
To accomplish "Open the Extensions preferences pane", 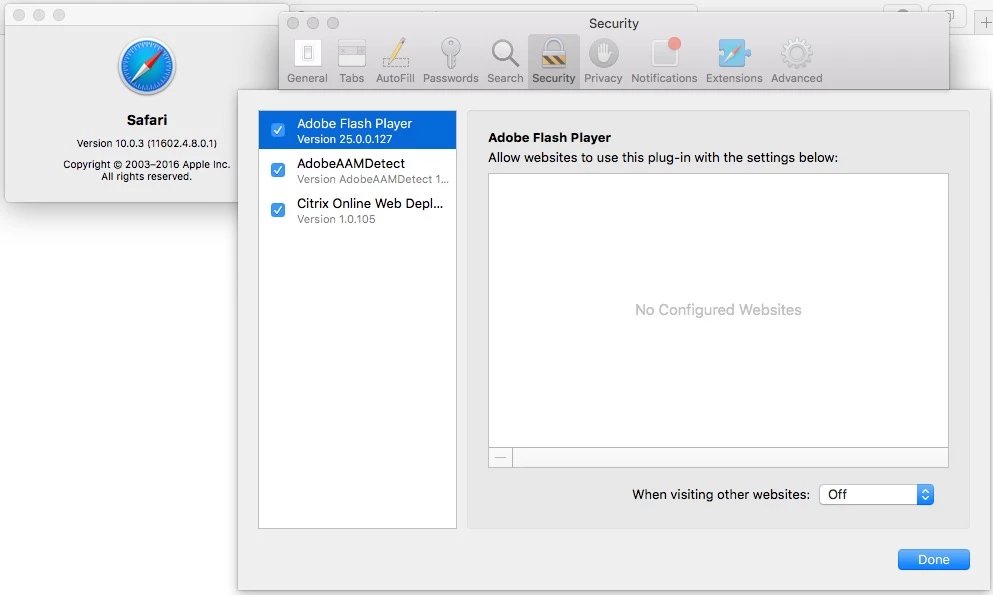I will (x=734, y=61).
